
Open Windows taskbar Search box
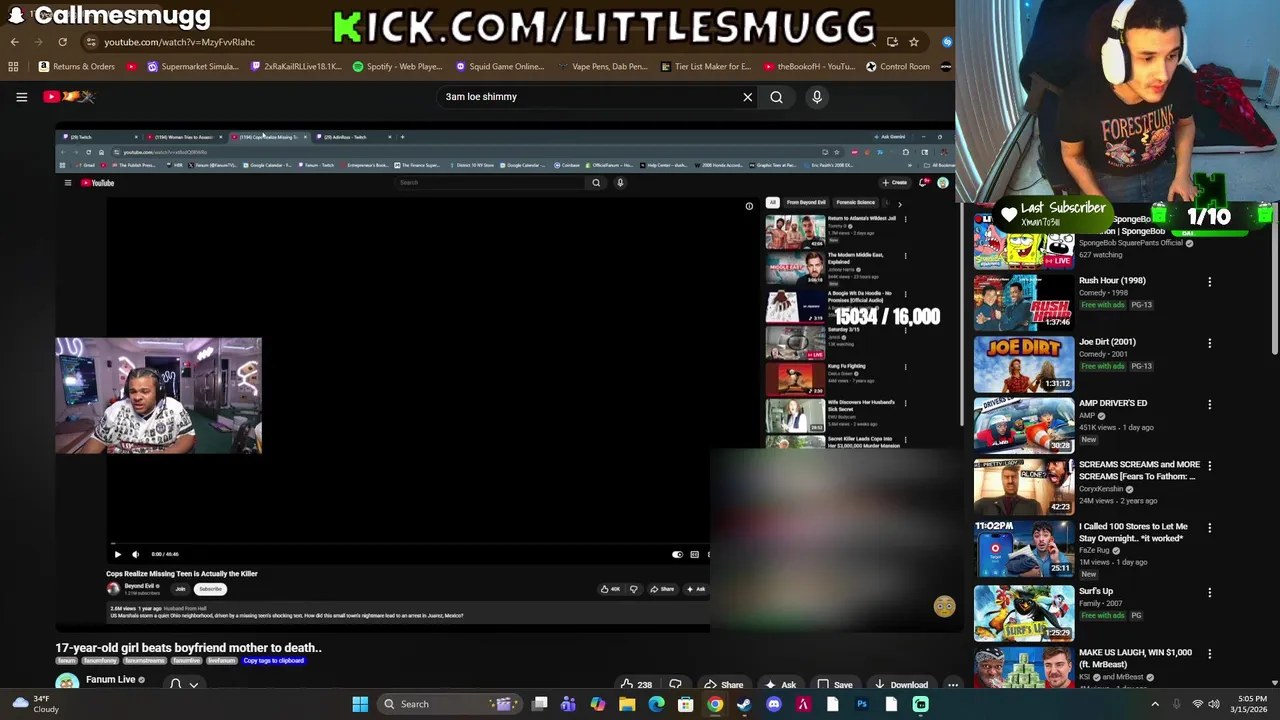tap(448, 704)
